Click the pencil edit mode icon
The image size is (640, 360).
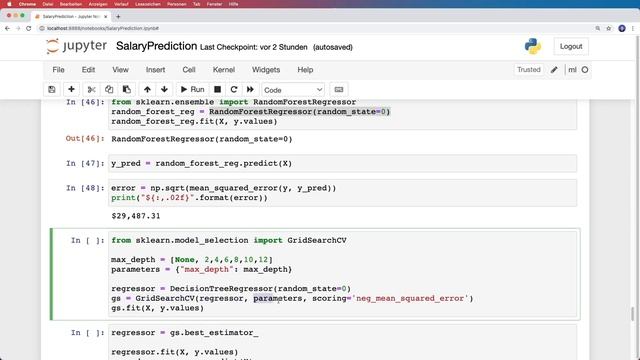pyautogui.click(x=554, y=70)
